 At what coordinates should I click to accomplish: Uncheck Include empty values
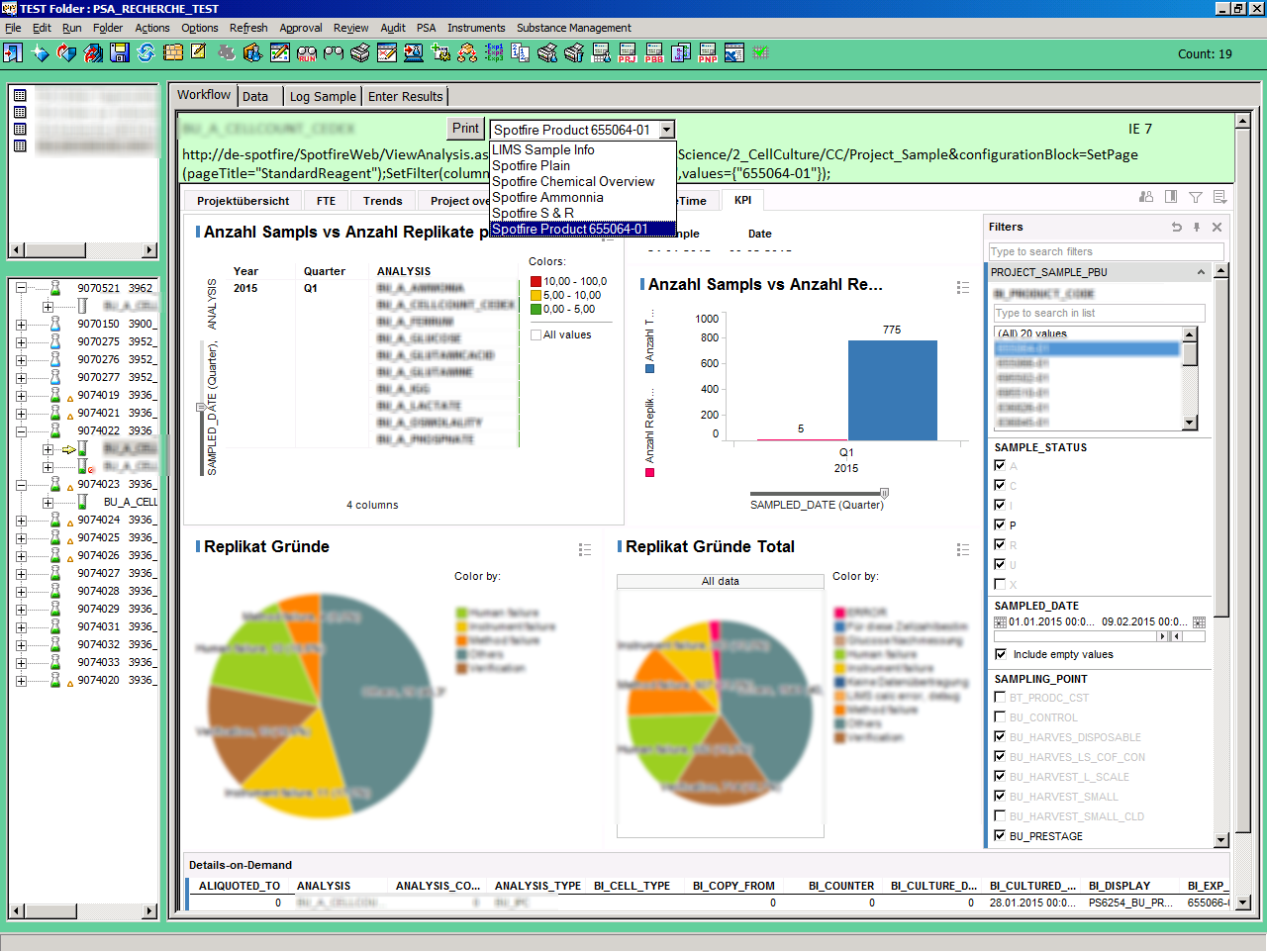click(x=1001, y=654)
